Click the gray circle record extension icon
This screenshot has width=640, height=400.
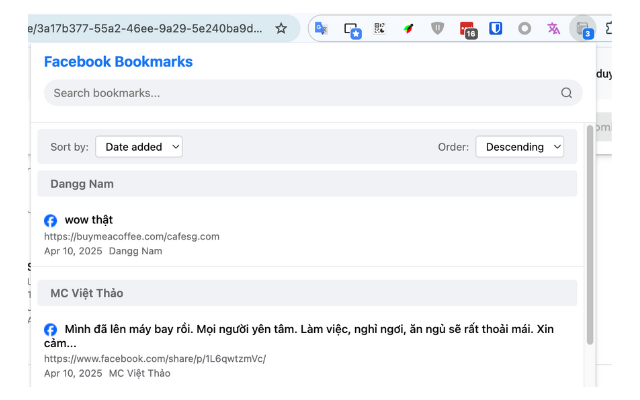(x=524, y=29)
